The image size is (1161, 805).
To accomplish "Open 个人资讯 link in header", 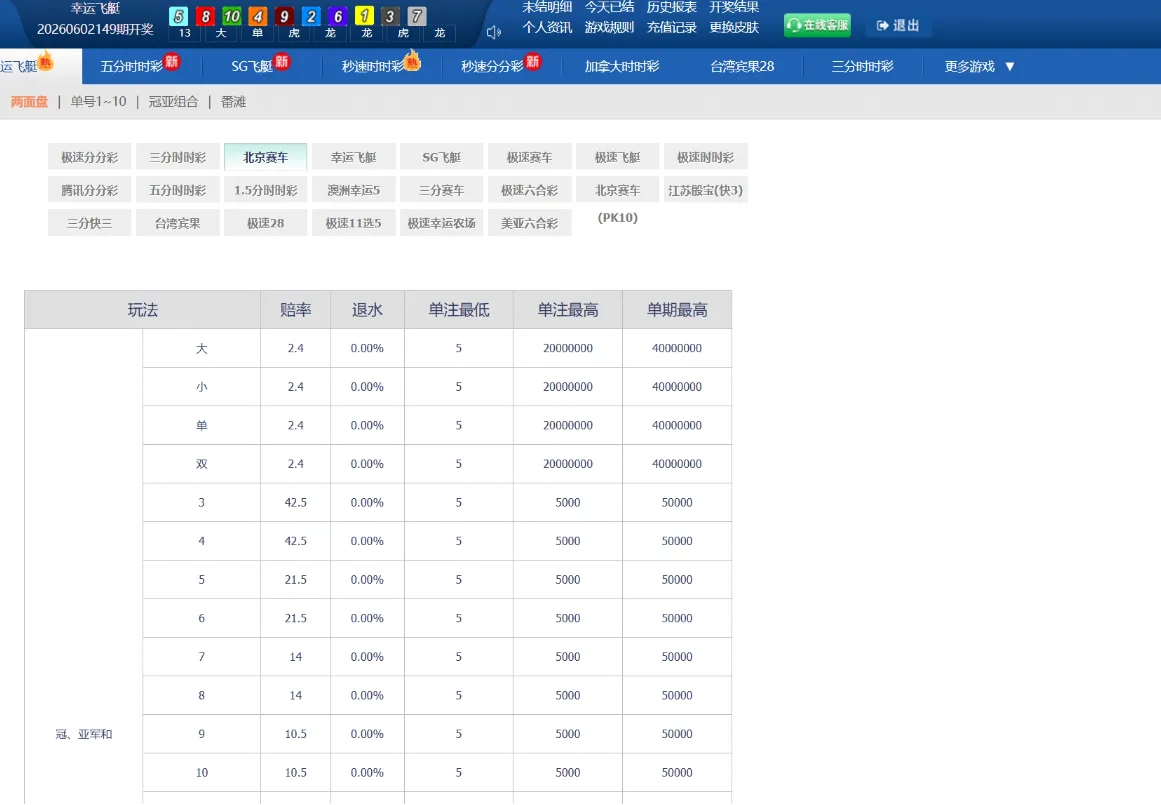I will click(x=547, y=27).
